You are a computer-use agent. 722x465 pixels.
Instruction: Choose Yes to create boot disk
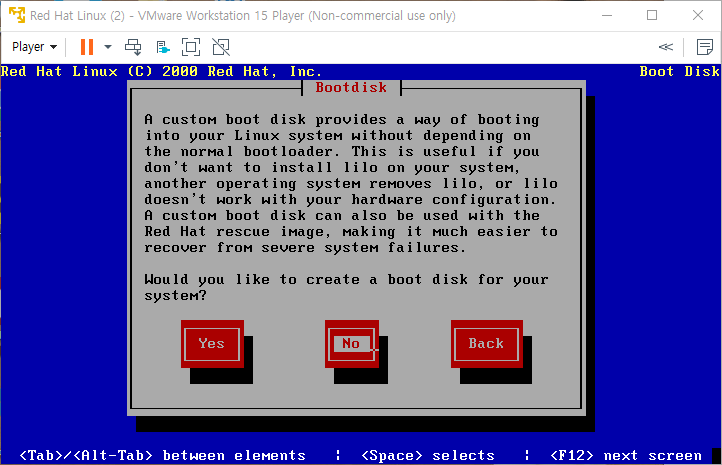point(212,343)
